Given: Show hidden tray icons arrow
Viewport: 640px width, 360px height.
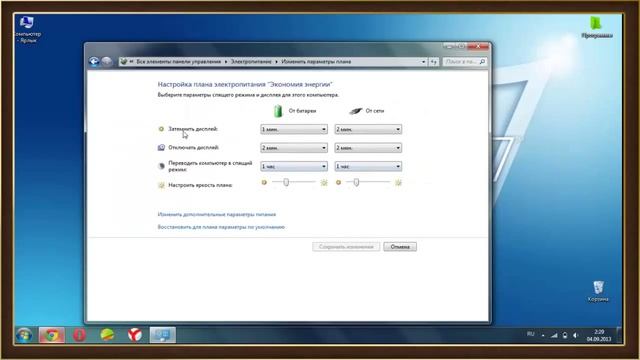Looking at the screenshot, I should (x=543, y=336).
